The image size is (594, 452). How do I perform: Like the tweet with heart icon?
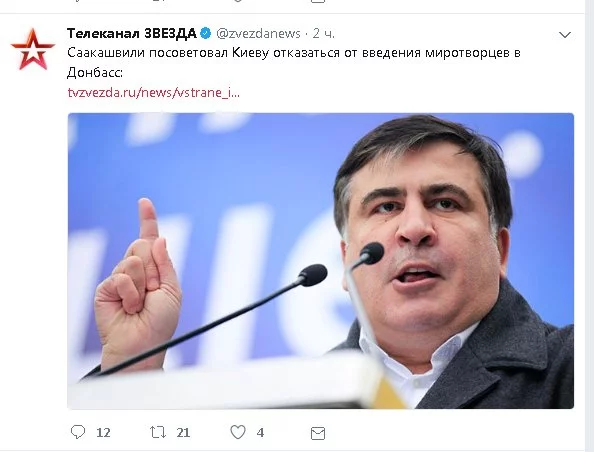click(238, 432)
